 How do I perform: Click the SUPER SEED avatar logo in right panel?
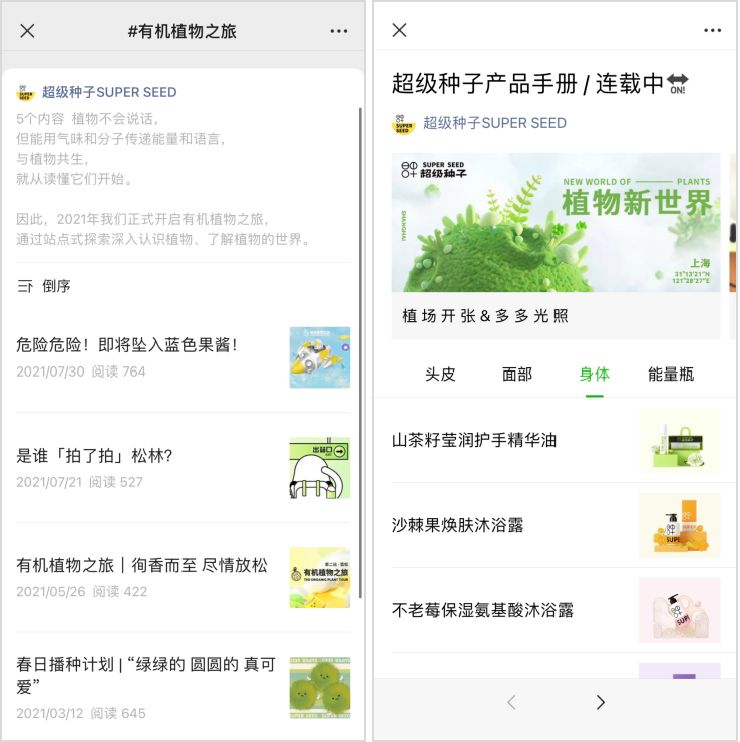pyautogui.click(x=403, y=124)
